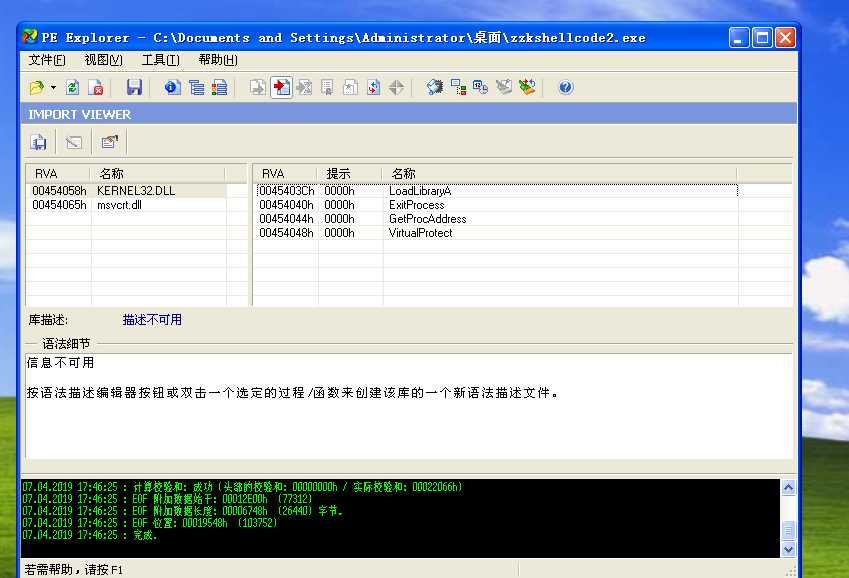Select the msvcrt.dll library row
The height and width of the screenshot is (578, 849).
(128, 205)
